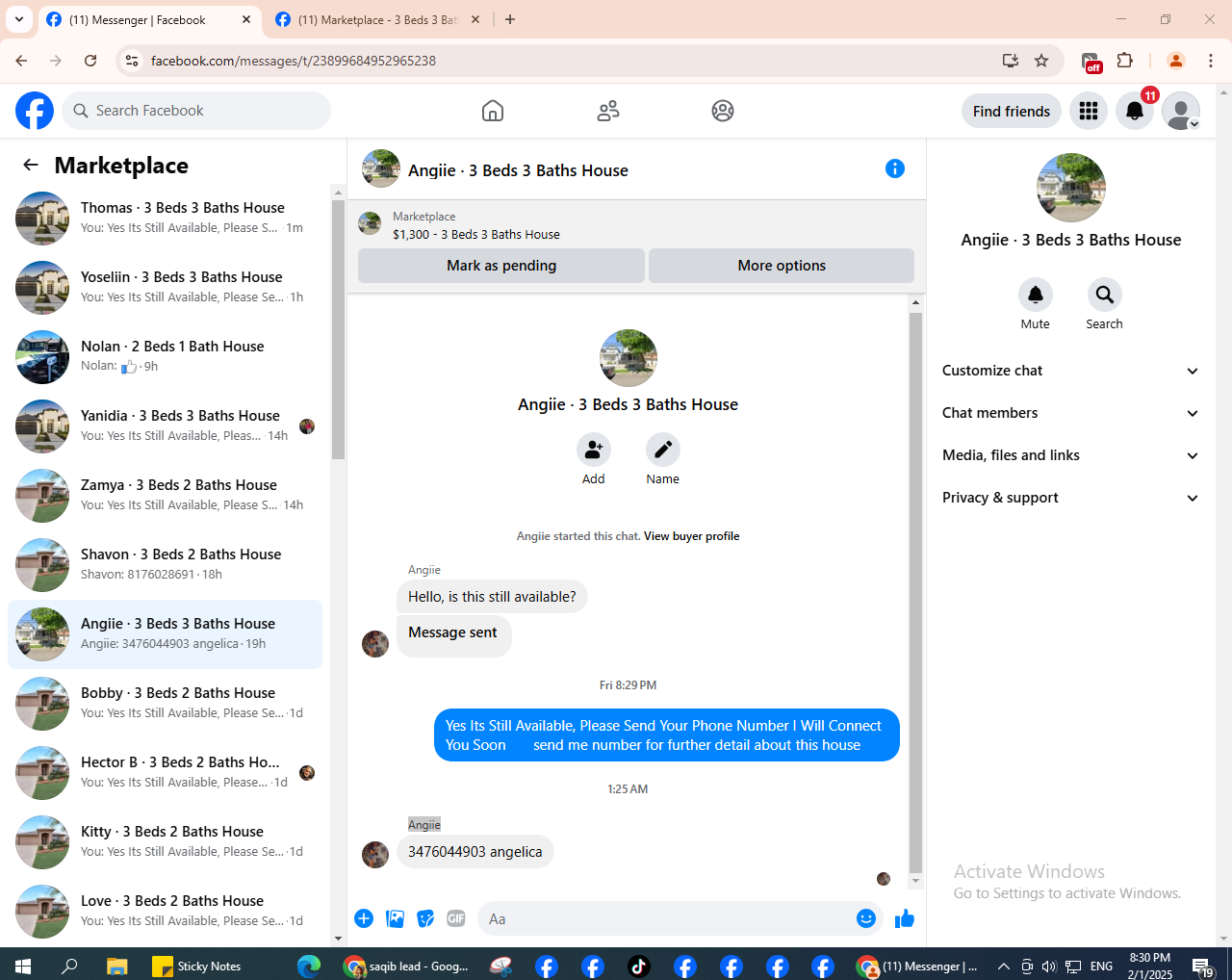Image resolution: width=1232 pixels, height=980 pixels.
Task: Click the browser address bar URL
Action: tap(294, 61)
